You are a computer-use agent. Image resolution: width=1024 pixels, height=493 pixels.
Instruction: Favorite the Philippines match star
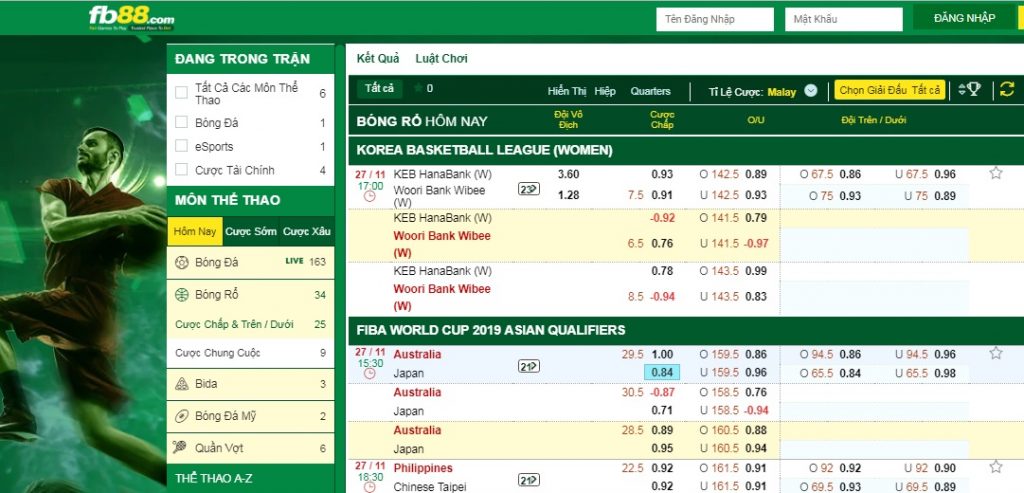[x=995, y=467]
